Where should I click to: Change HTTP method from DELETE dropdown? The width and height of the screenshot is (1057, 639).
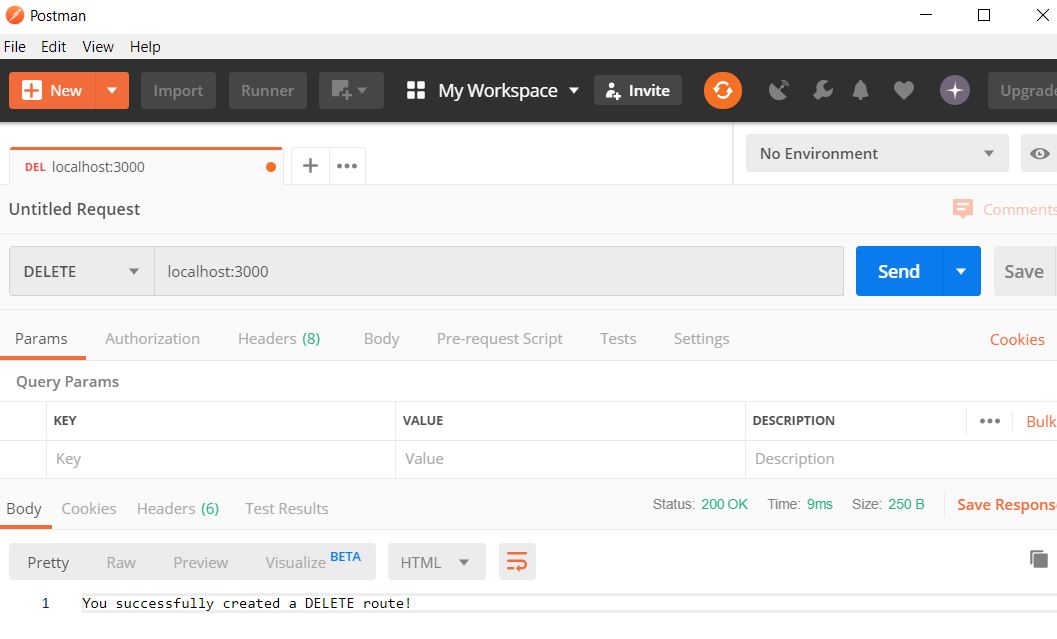82,271
